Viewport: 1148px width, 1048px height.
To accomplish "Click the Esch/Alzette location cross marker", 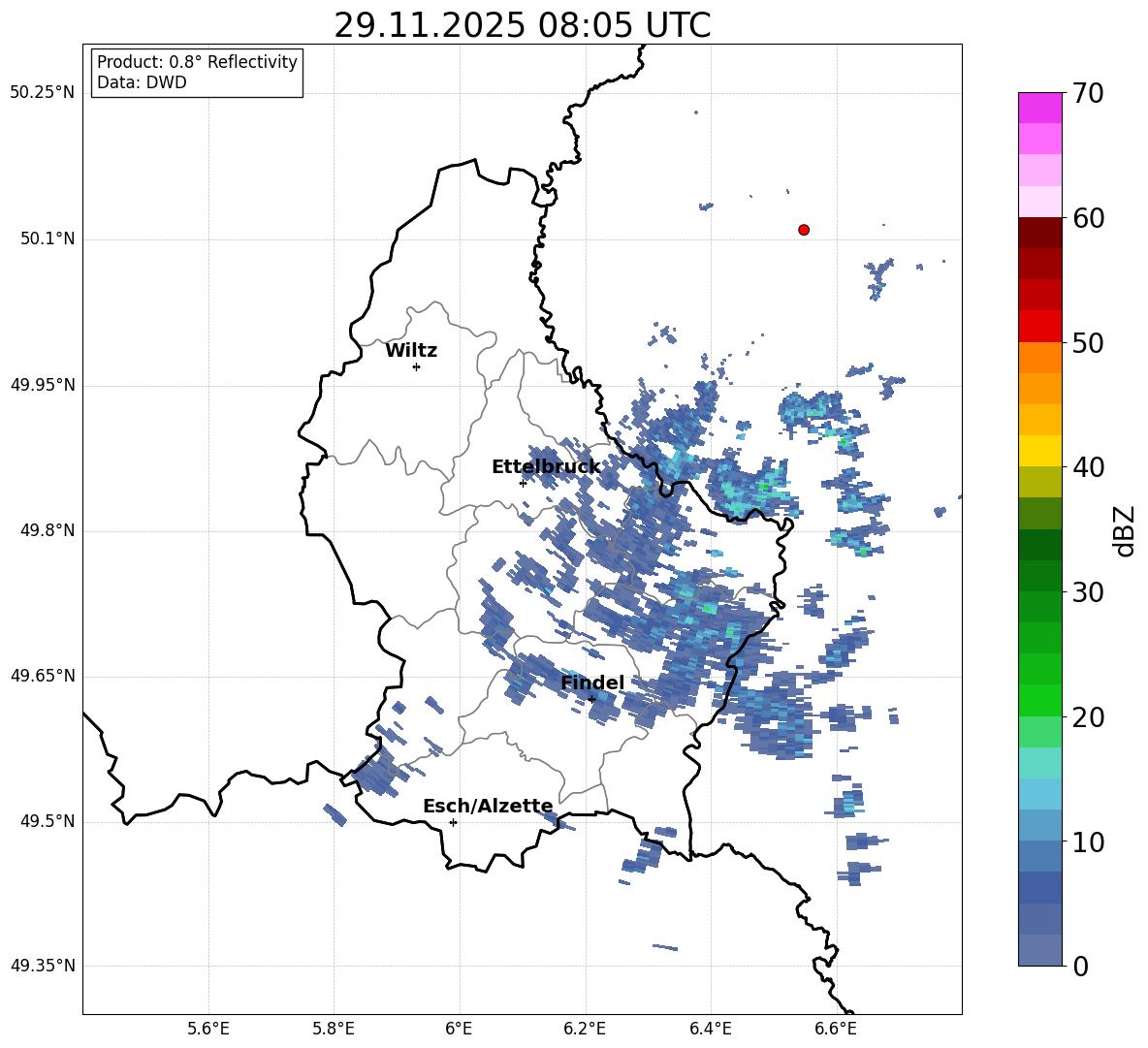I will pyautogui.click(x=453, y=822).
